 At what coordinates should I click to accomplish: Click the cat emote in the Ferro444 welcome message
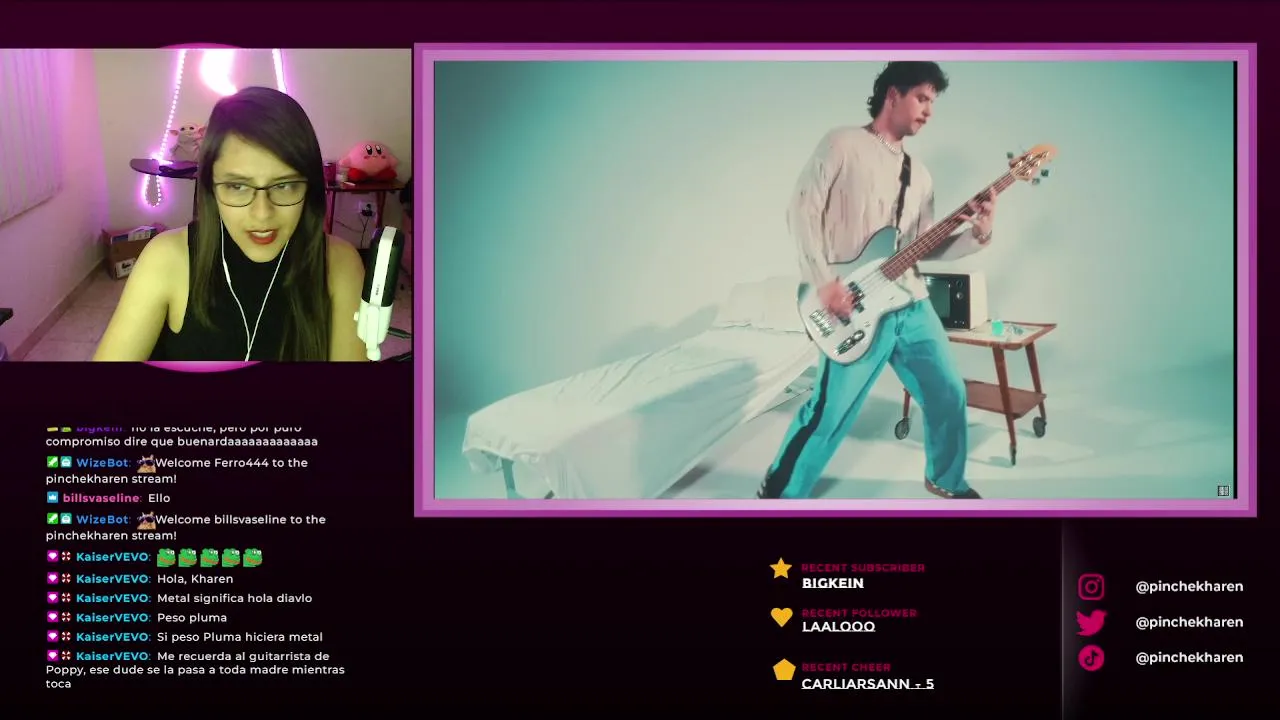click(146, 464)
